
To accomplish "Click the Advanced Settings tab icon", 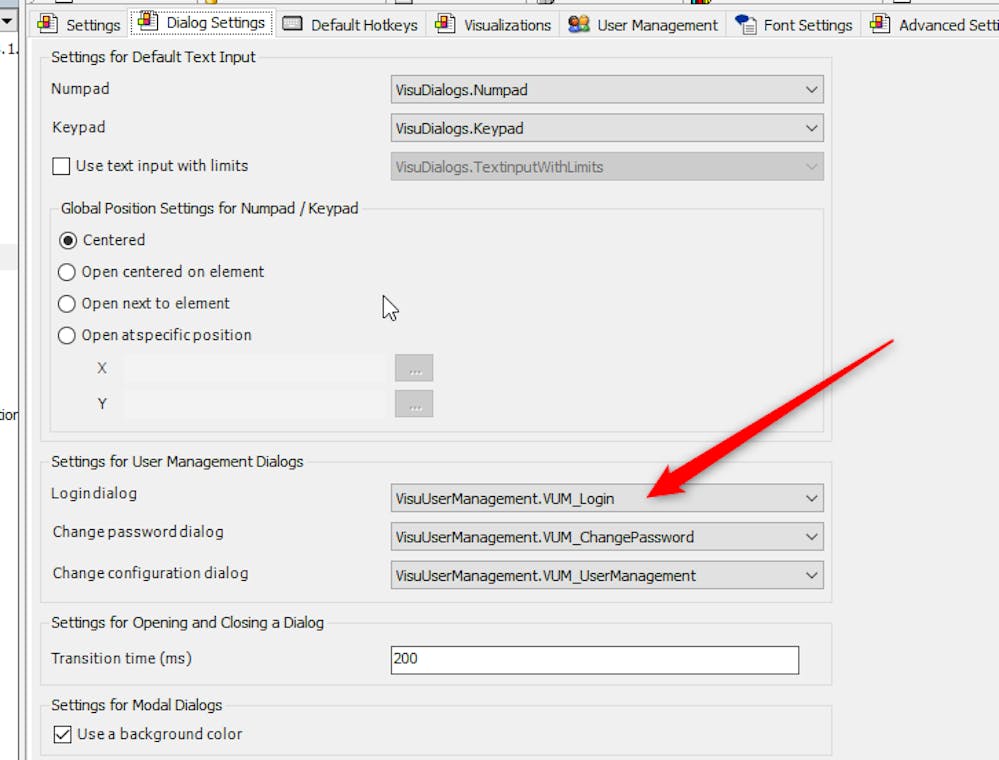I will [880, 24].
